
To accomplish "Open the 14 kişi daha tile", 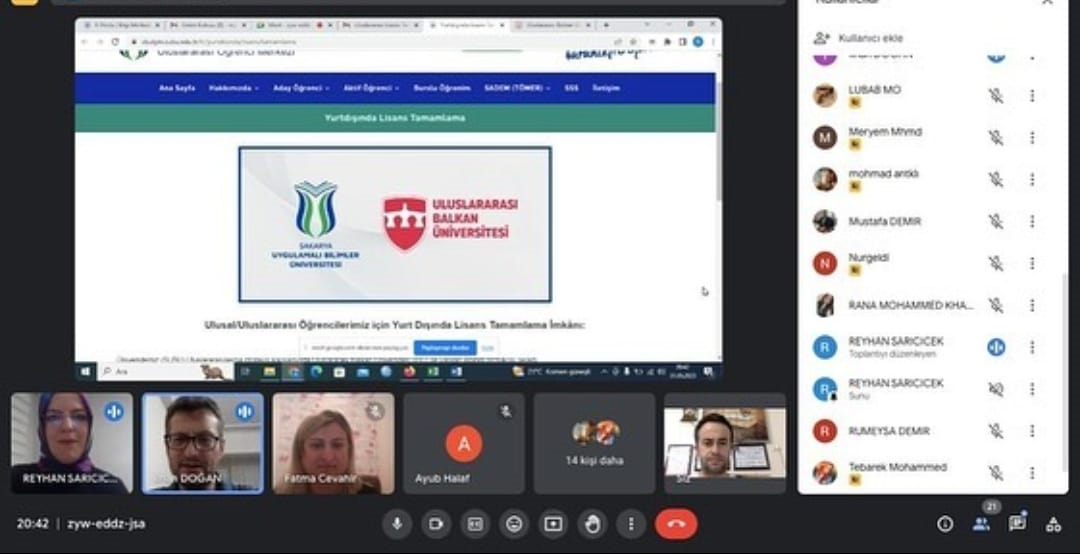I will coord(594,443).
